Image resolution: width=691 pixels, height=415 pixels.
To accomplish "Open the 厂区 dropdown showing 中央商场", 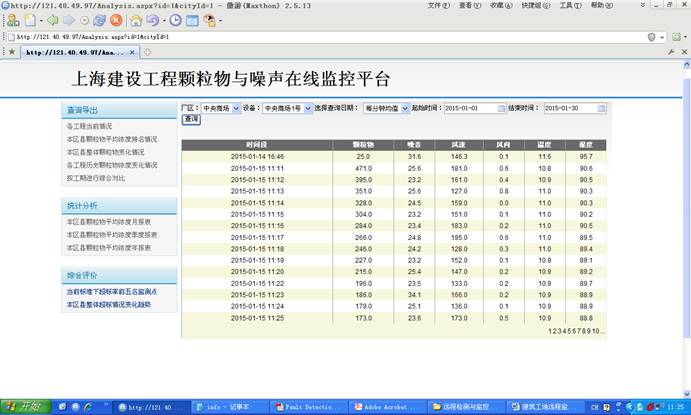I will tap(218, 107).
